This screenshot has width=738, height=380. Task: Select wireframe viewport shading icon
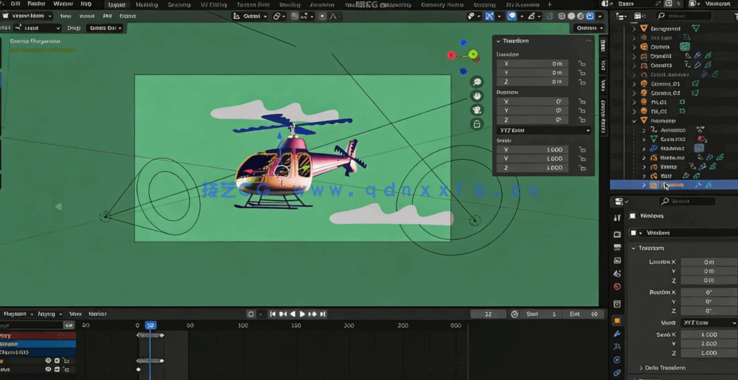pyautogui.click(x=562, y=16)
